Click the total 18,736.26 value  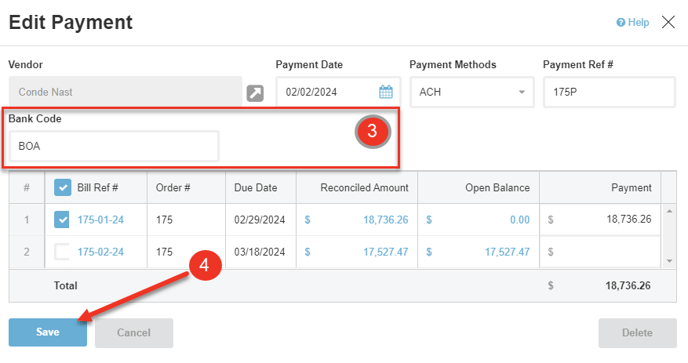(x=628, y=286)
